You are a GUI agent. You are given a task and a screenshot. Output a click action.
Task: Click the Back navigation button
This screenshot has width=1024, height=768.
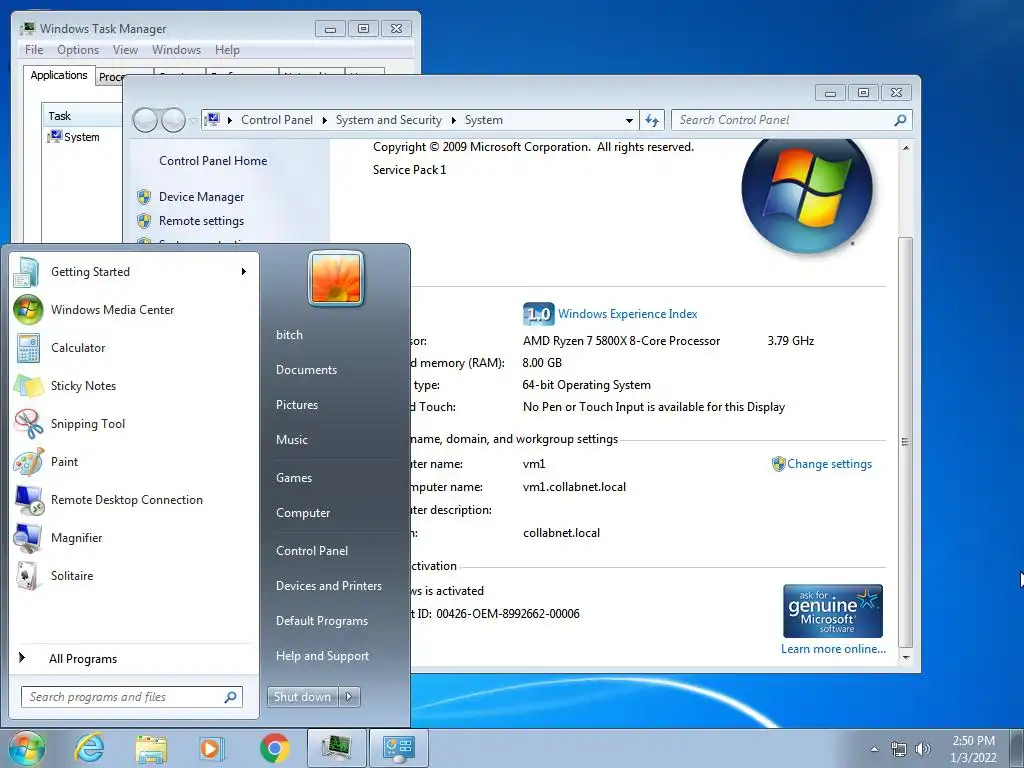pos(146,120)
